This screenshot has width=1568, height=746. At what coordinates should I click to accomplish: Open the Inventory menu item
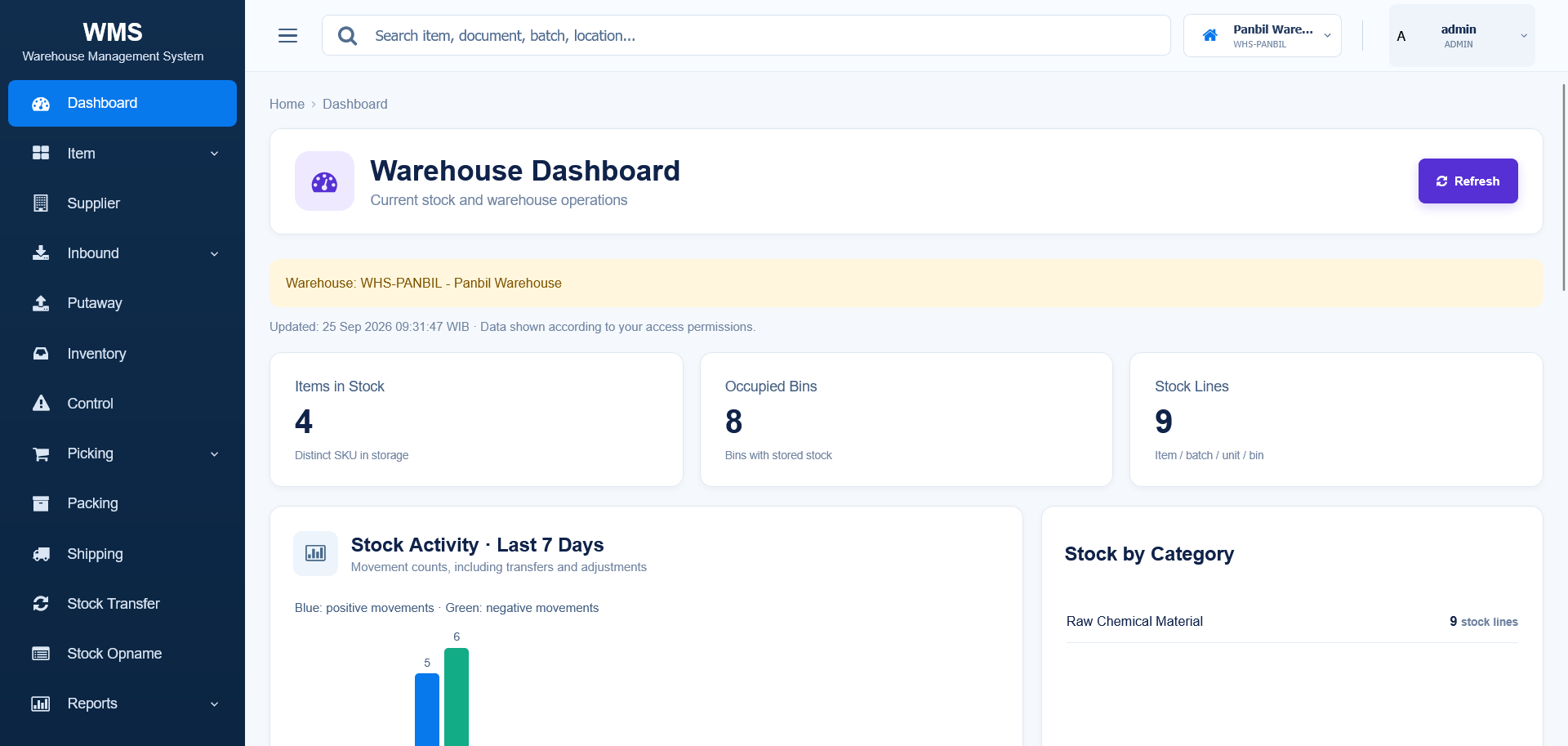(122, 354)
